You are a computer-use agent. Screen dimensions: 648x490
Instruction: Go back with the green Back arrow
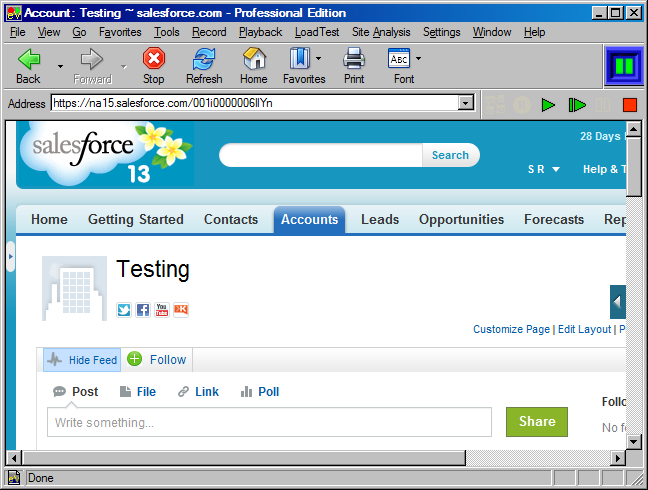tap(29, 59)
